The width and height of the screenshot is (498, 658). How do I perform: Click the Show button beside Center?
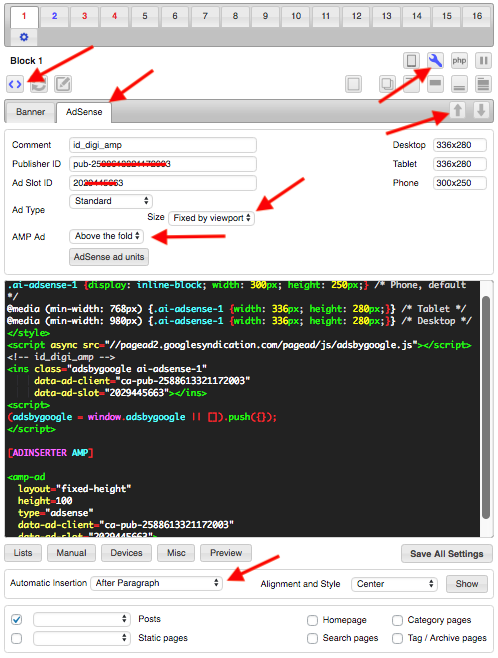[x=467, y=584]
